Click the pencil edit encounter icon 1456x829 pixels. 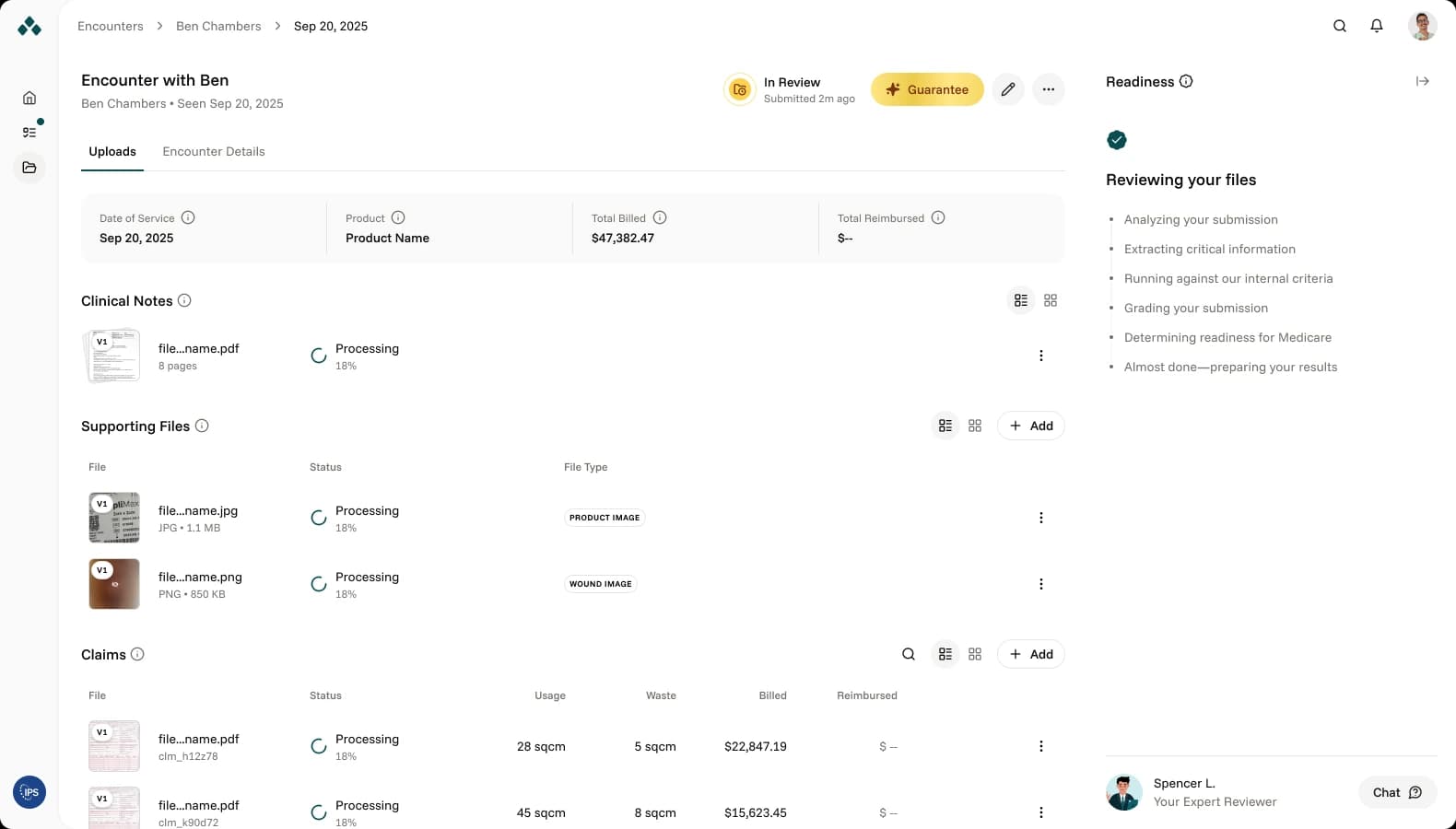point(1008,89)
